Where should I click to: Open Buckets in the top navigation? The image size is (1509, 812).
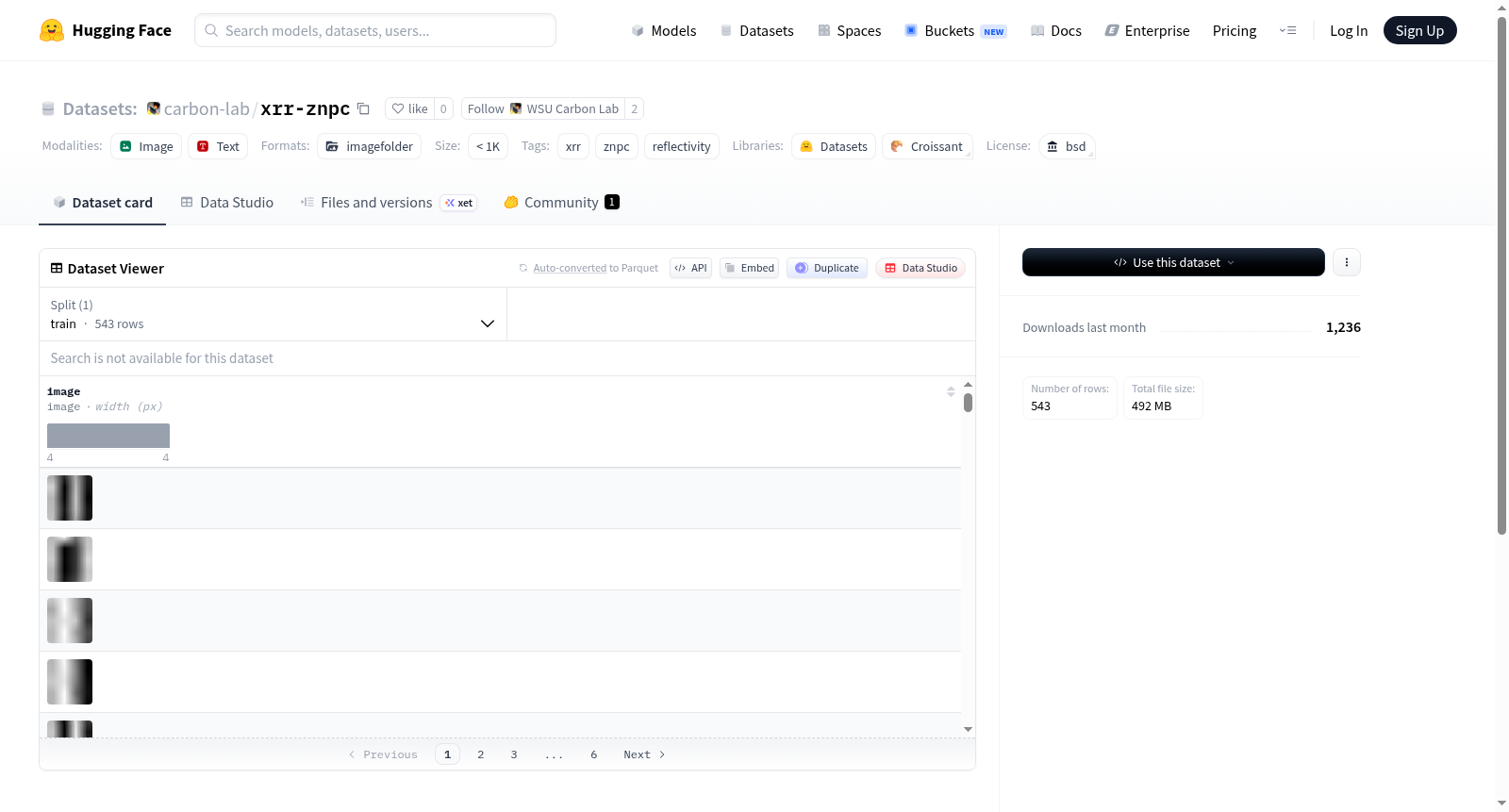(x=955, y=30)
